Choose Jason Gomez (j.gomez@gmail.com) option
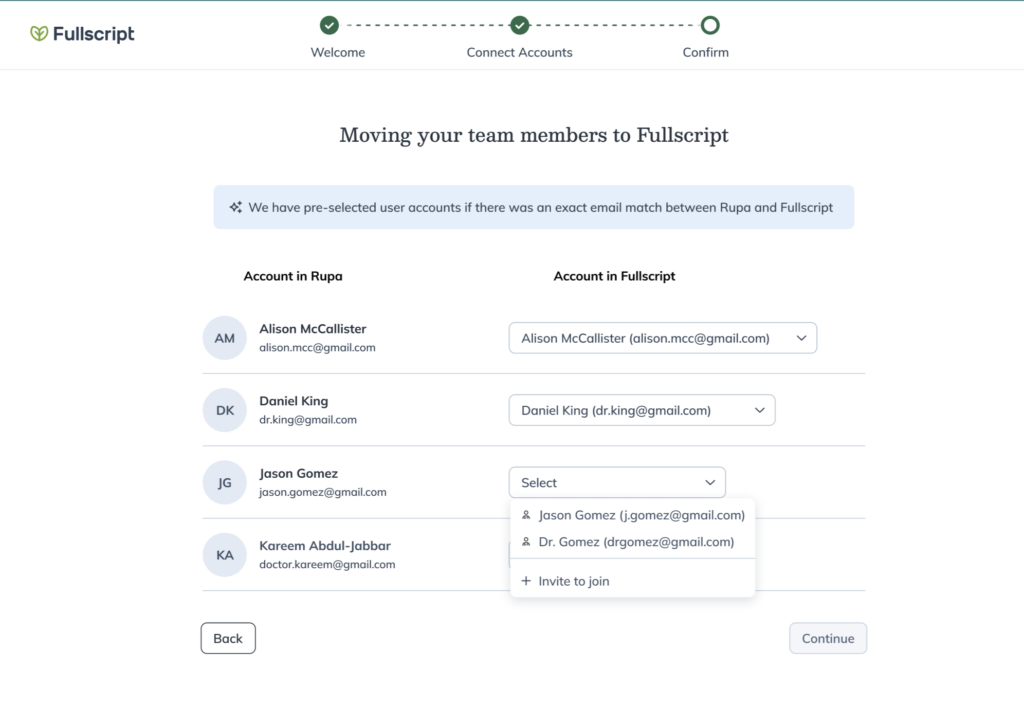This screenshot has height=711, width=1024. click(x=641, y=515)
